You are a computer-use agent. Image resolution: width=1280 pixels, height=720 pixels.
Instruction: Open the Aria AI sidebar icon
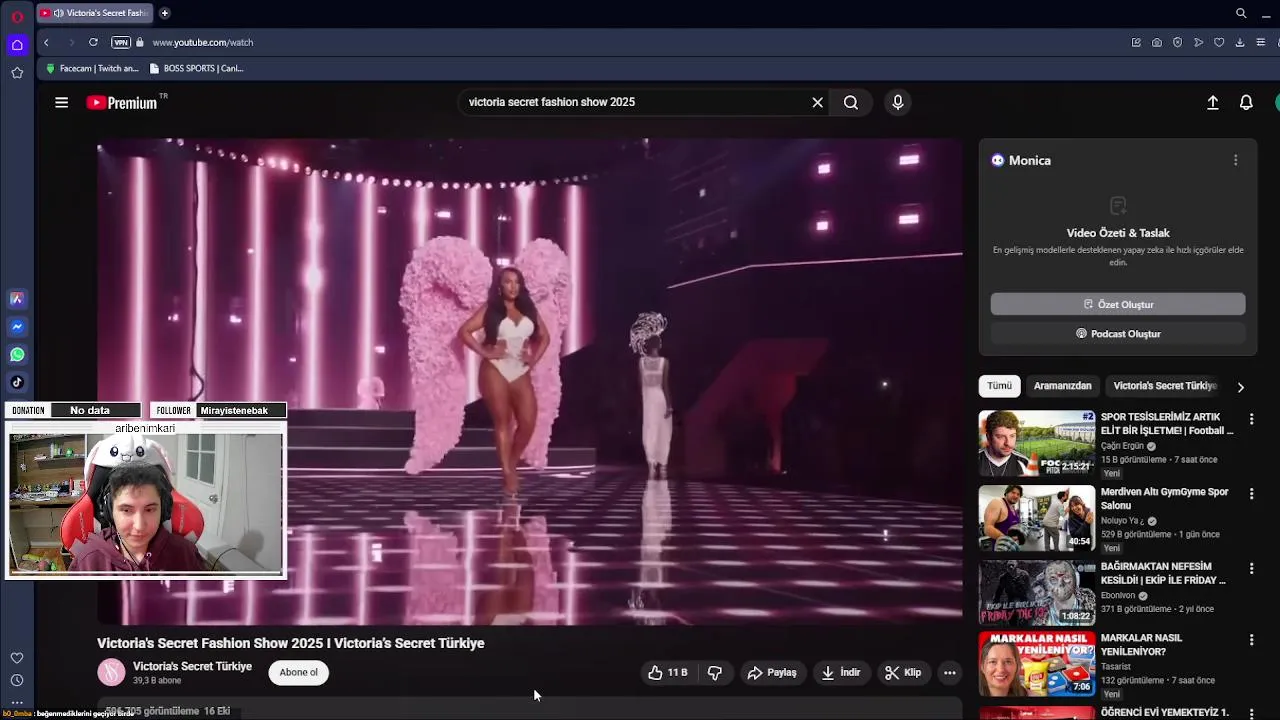17,299
